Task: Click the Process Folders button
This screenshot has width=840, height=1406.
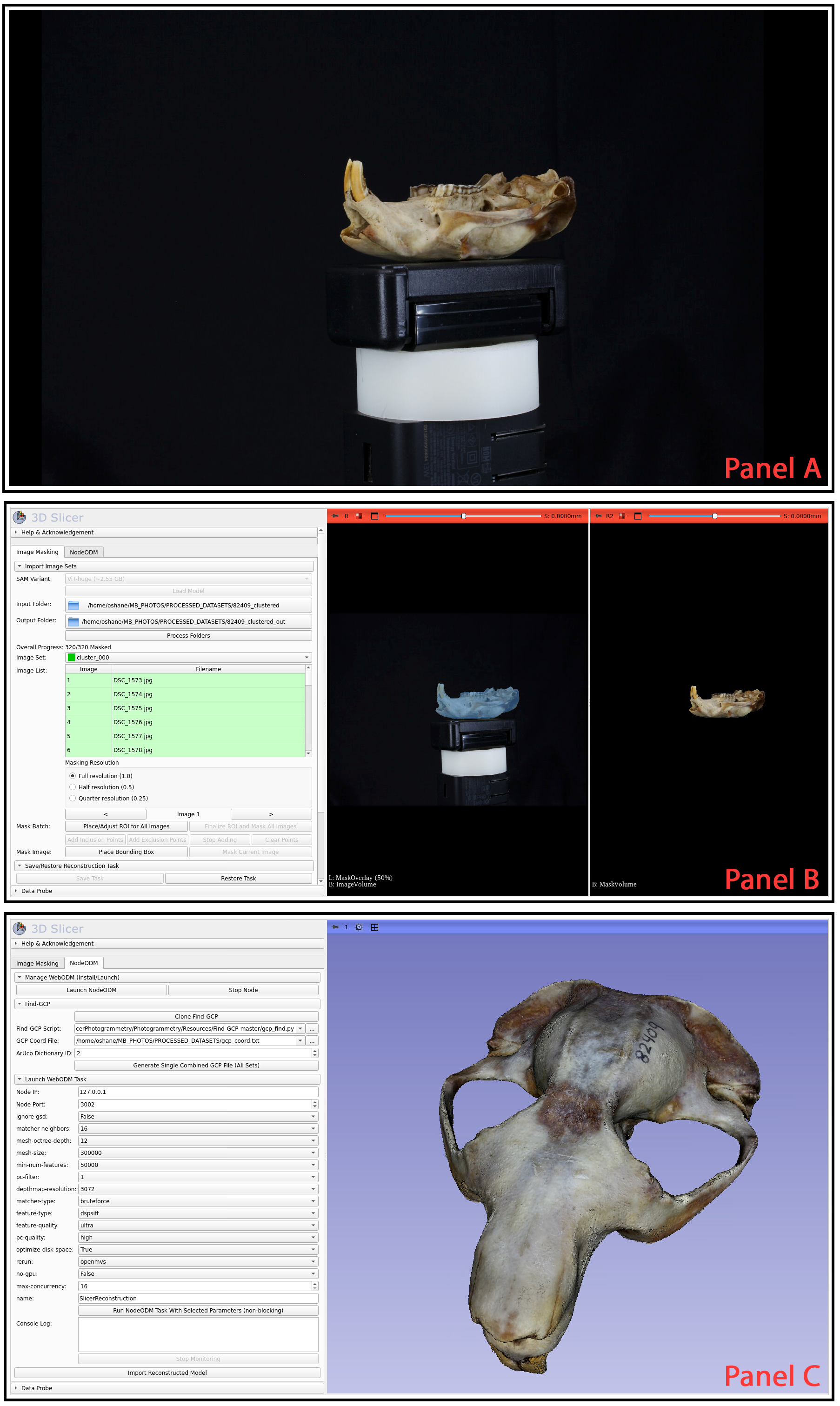Action: (188, 635)
